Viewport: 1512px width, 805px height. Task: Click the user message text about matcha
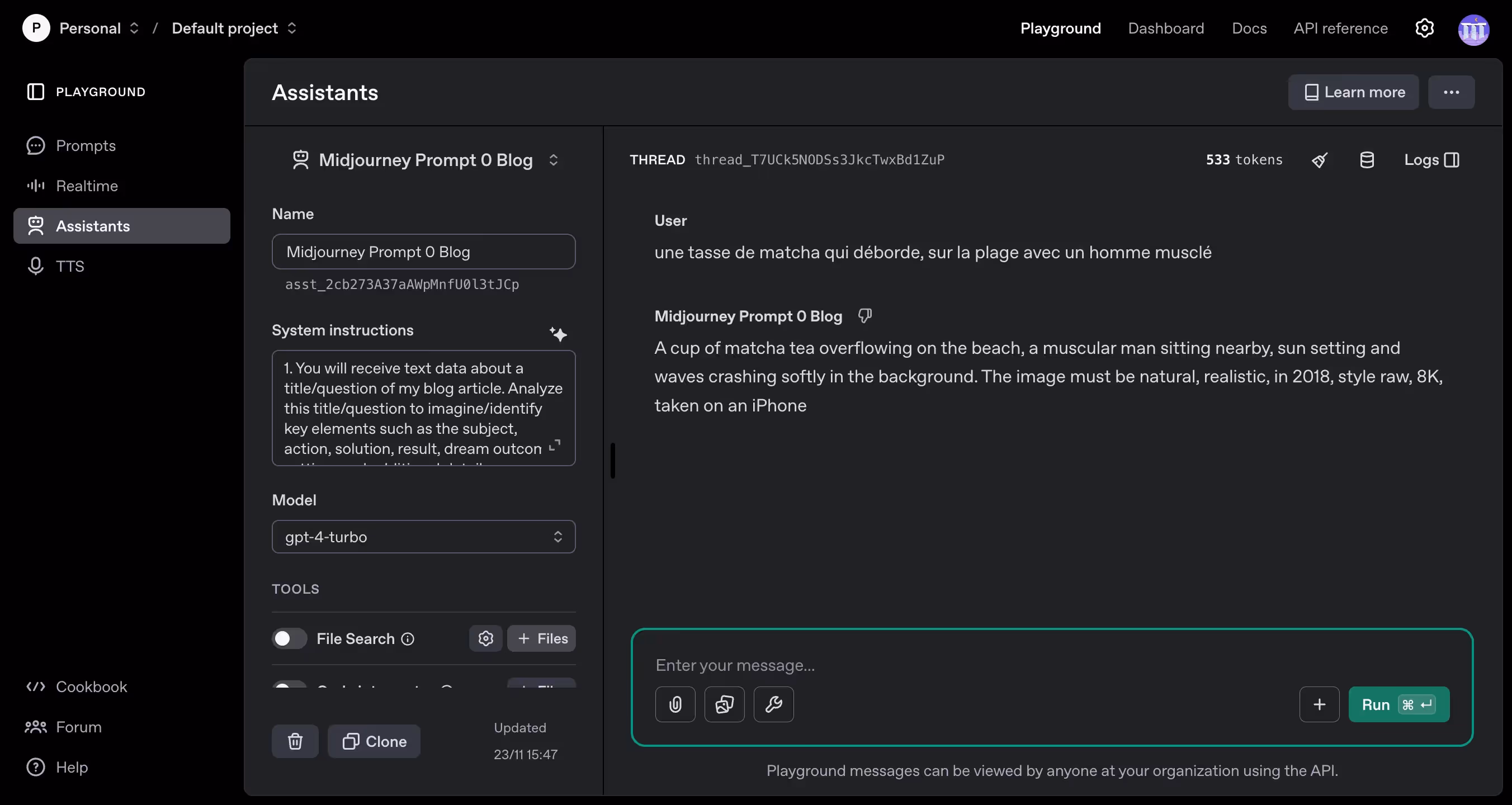[933, 252]
